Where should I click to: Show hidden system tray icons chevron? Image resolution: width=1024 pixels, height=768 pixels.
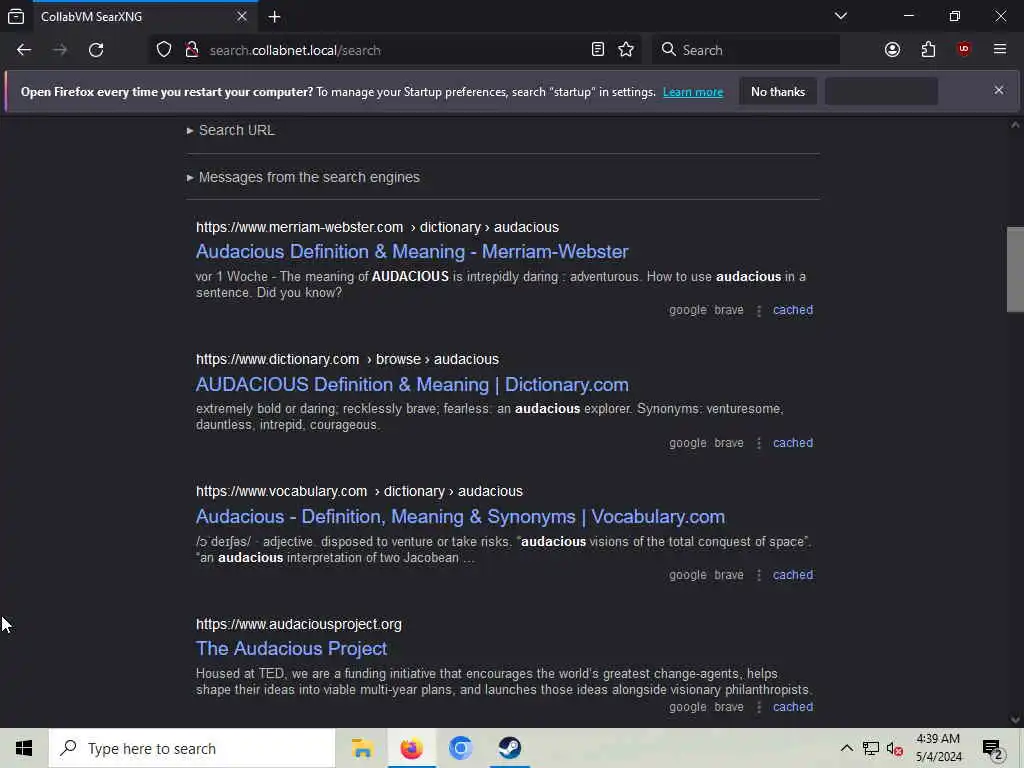[846, 748]
